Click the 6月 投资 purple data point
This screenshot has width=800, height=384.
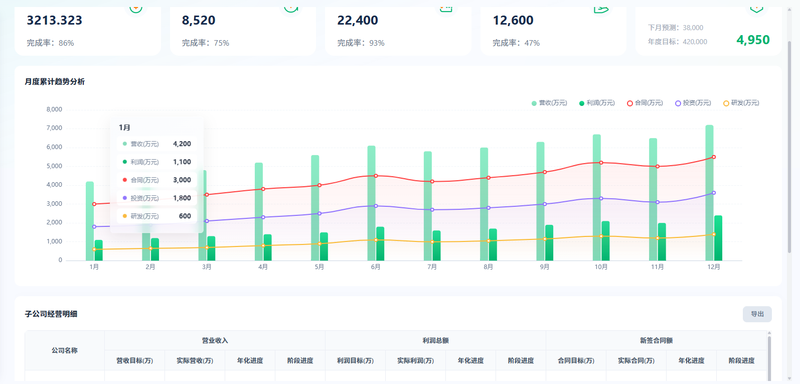[x=376, y=206]
